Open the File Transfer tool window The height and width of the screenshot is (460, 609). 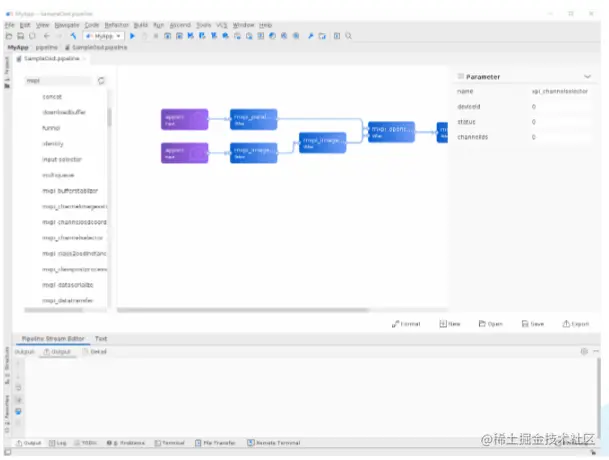[216, 443]
